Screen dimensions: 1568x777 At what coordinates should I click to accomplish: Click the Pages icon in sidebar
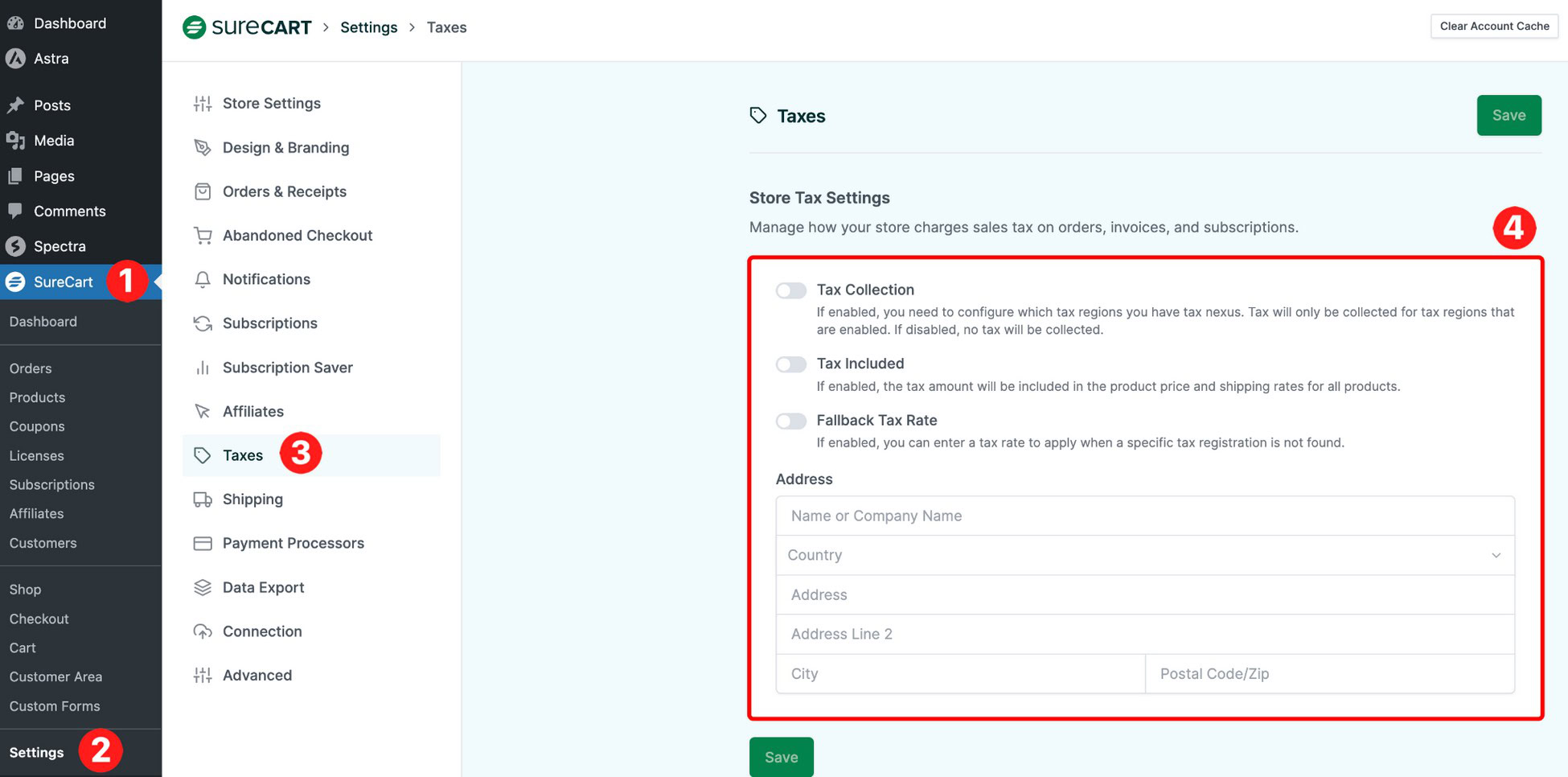(15, 176)
